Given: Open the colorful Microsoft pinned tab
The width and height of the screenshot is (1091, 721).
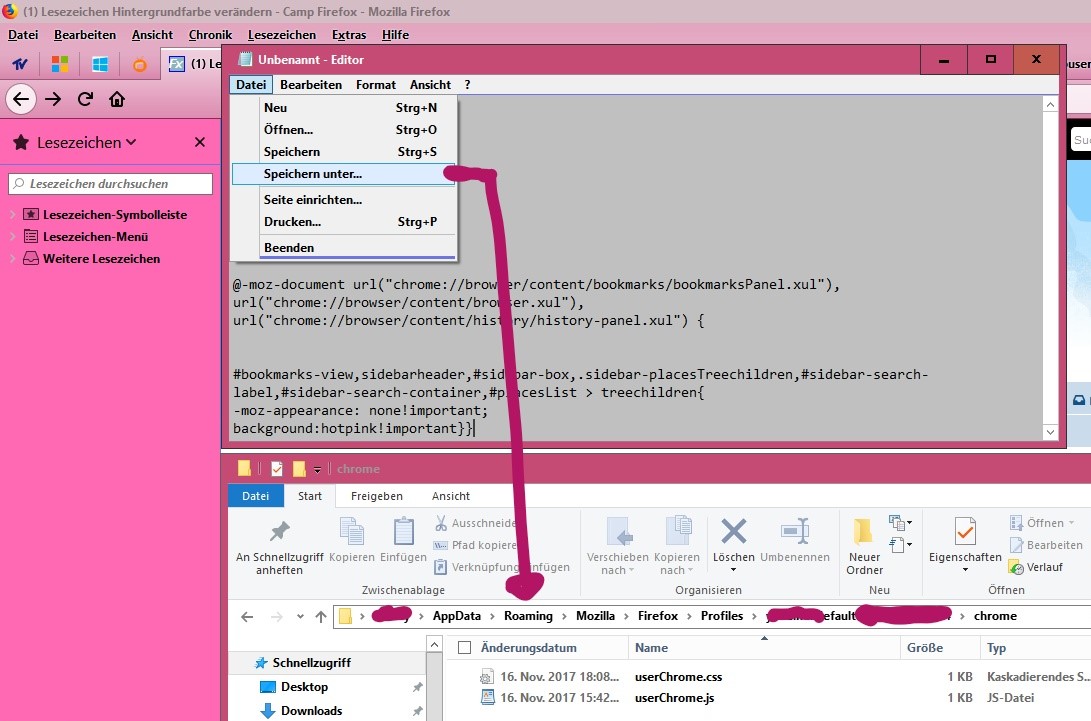Looking at the screenshot, I should (x=60, y=64).
